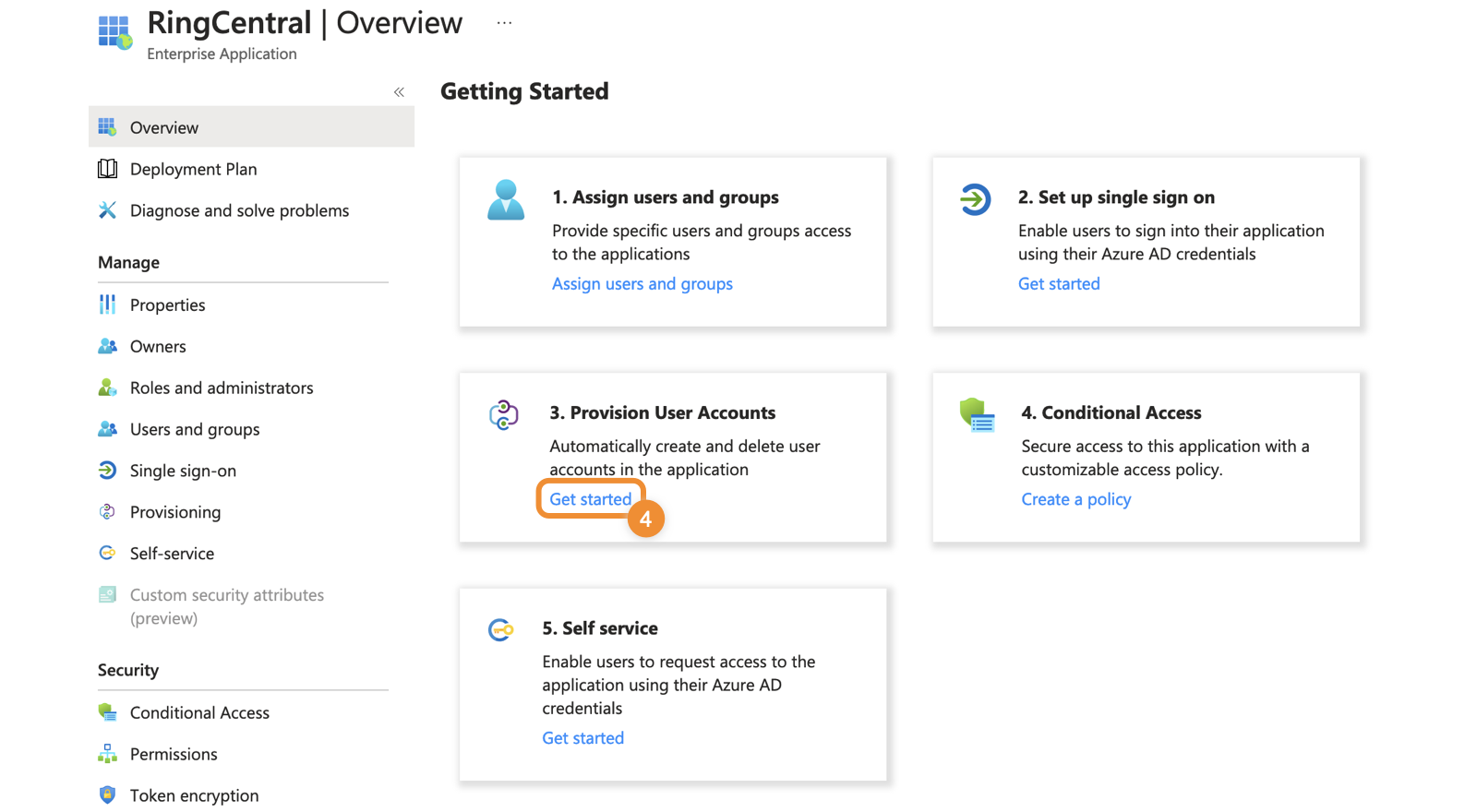Click Get started under Provision User Accounts
Viewport: 1477px width, 812px height.
591,499
